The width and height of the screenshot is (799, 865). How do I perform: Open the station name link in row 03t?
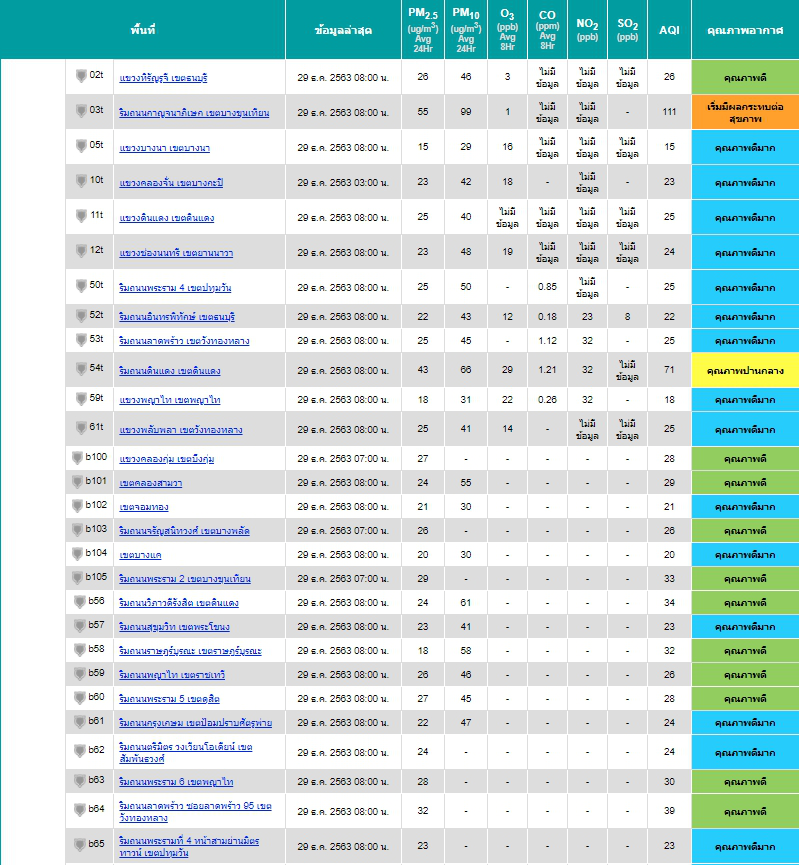point(194,113)
